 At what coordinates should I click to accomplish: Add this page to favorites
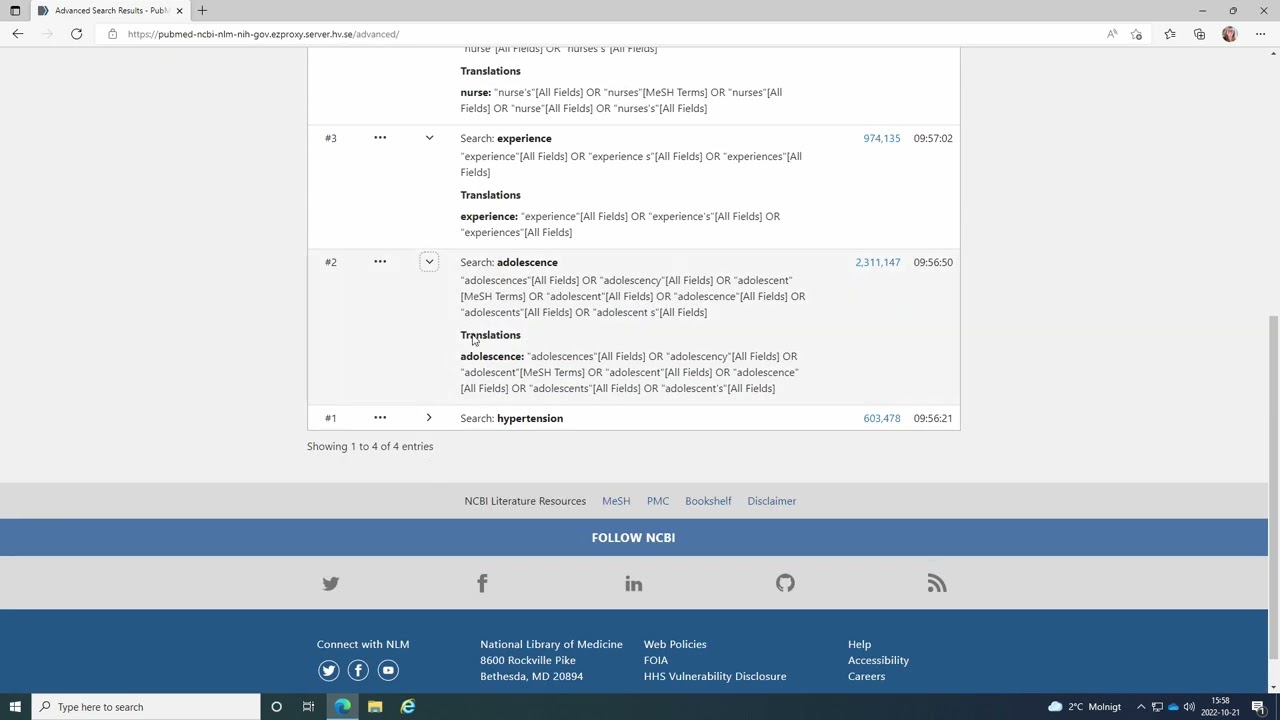[1136, 34]
